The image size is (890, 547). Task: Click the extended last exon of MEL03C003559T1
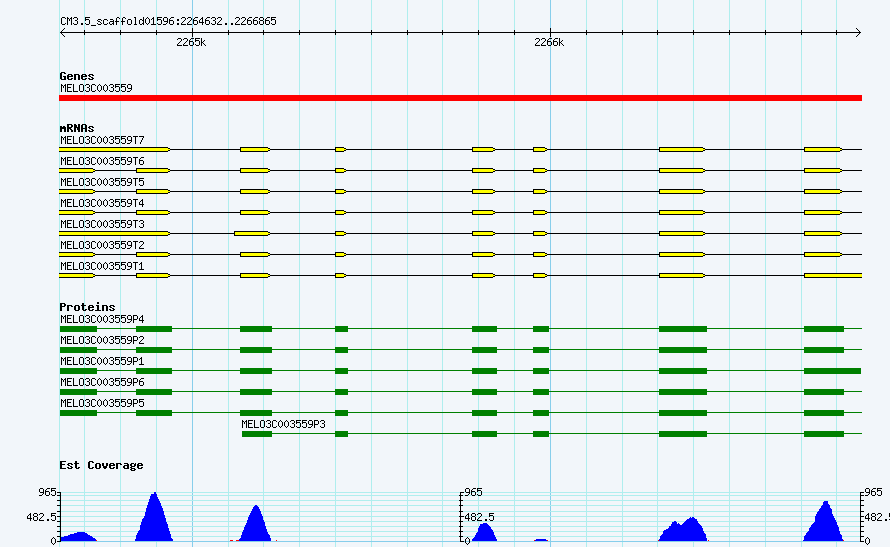833,275
